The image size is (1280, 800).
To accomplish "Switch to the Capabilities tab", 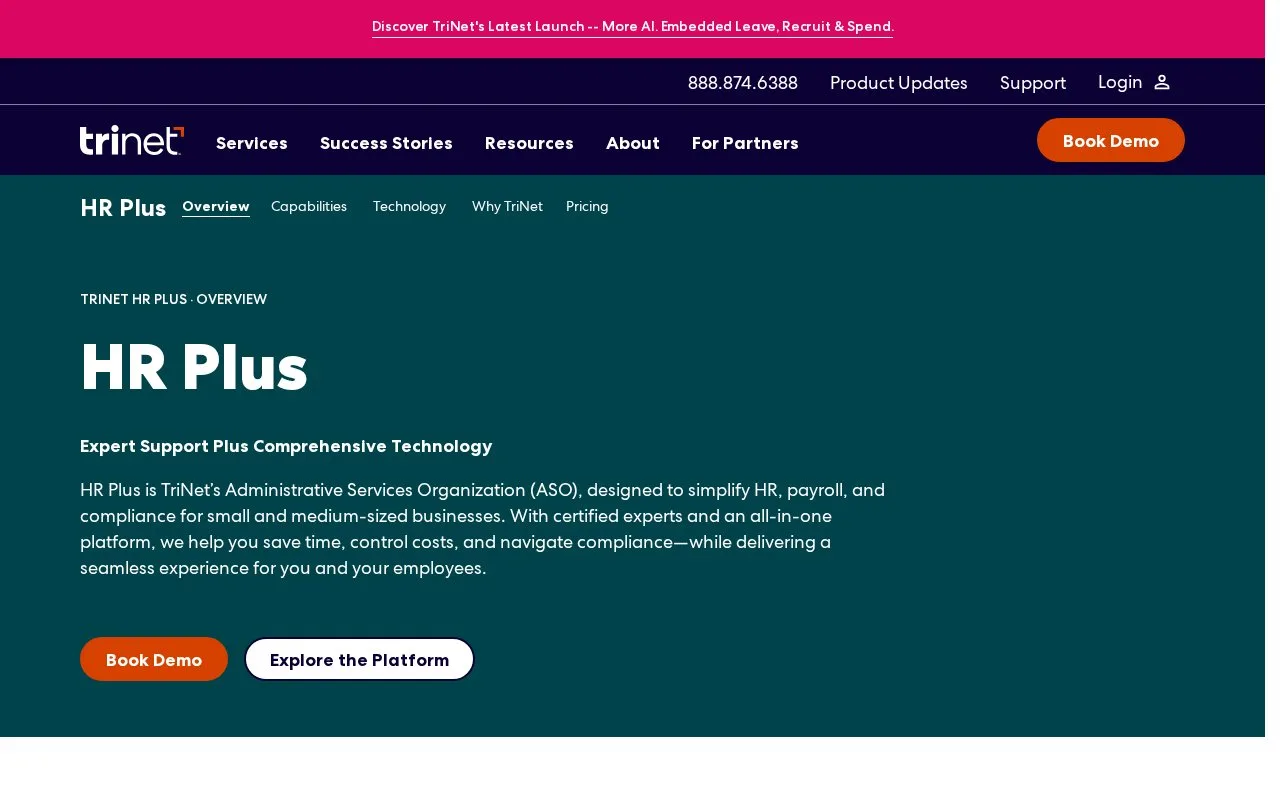I will [x=309, y=206].
